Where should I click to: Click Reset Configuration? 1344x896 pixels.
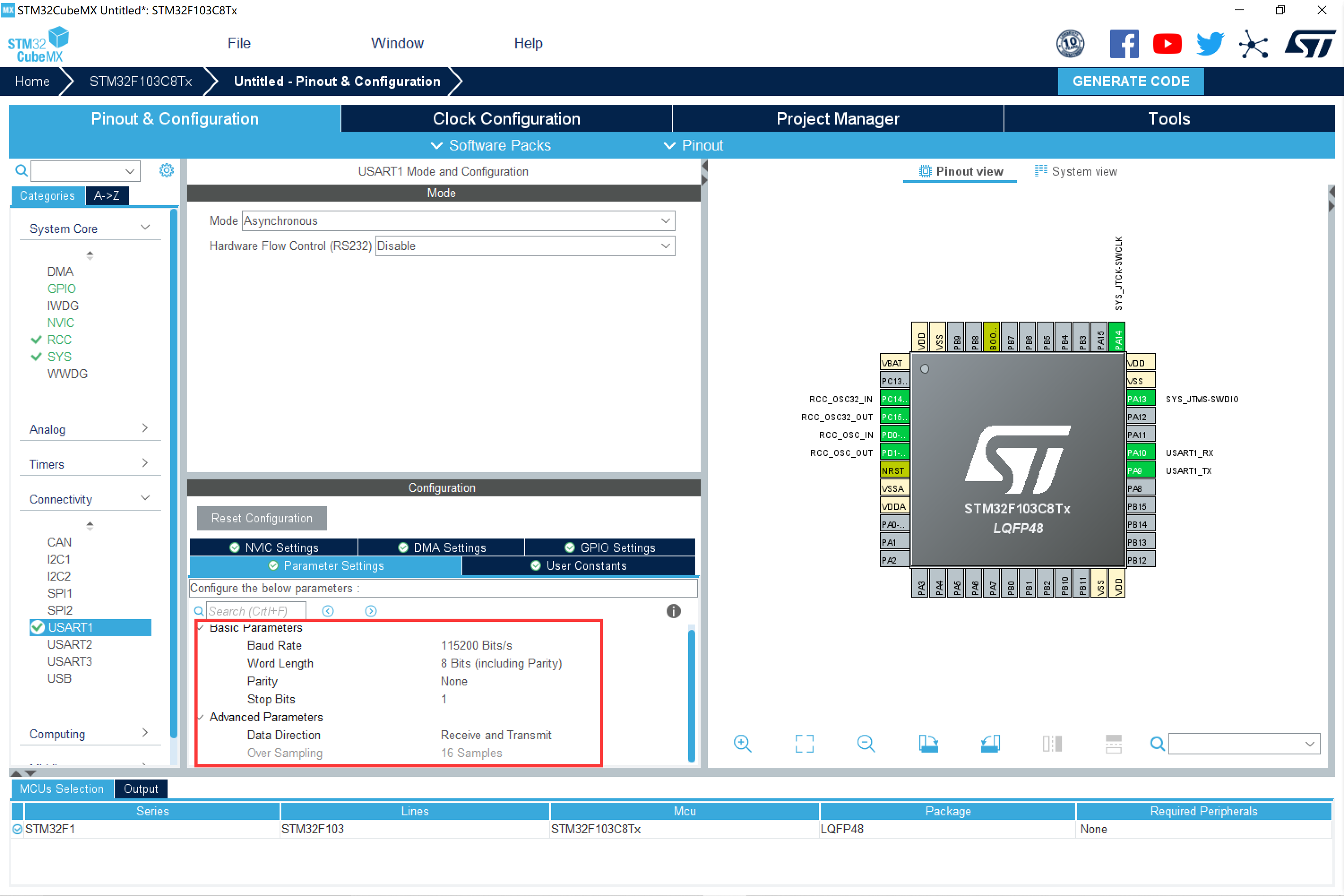pyautogui.click(x=261, y=518)
